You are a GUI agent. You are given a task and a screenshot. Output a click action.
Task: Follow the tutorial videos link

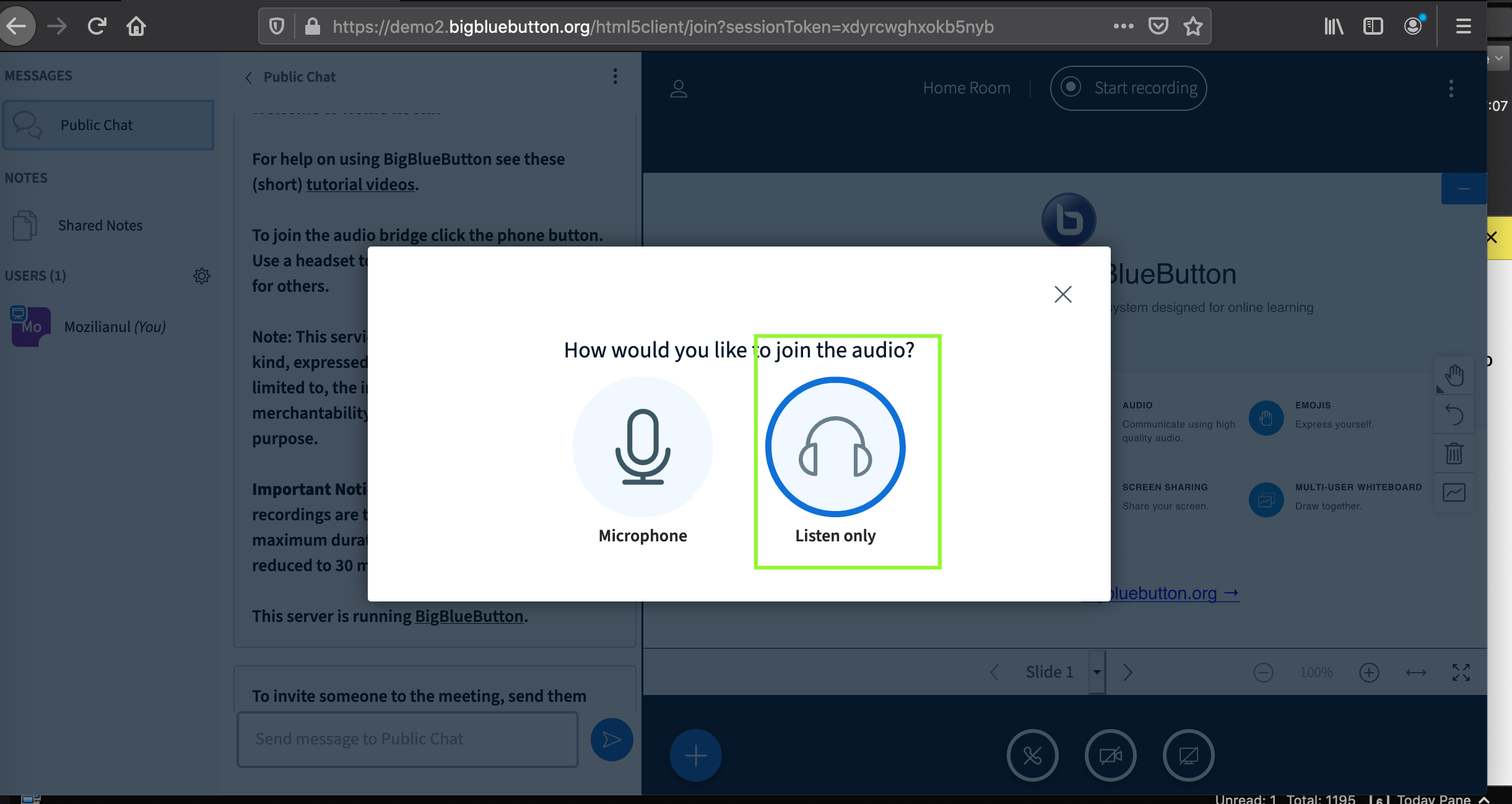(360, 185)
